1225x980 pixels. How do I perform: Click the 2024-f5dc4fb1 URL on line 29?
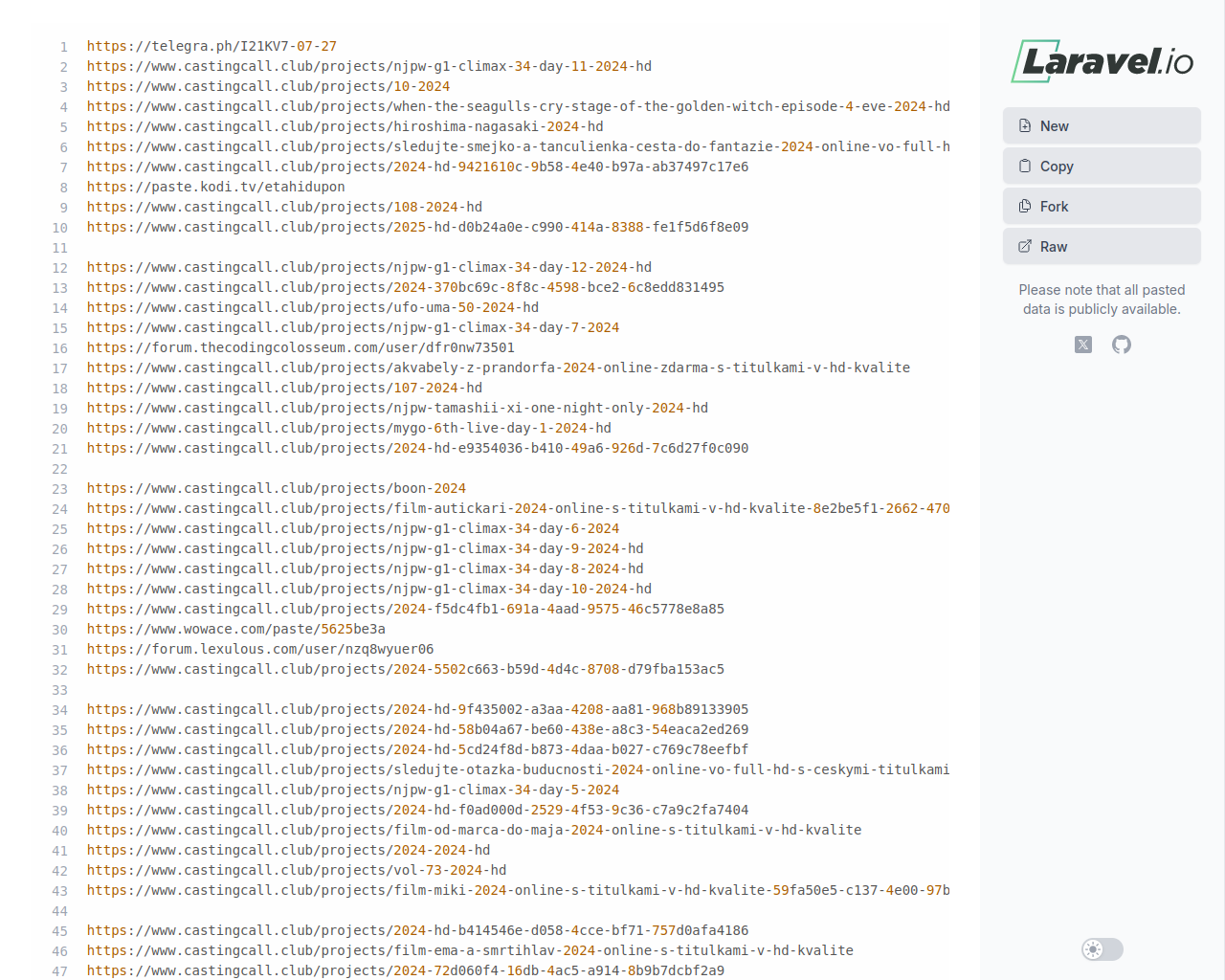click(x=406, y=609)
